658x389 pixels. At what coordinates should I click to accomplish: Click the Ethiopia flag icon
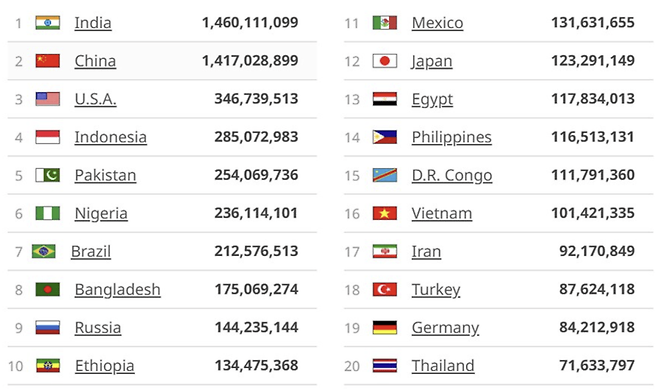coord(47,366)
